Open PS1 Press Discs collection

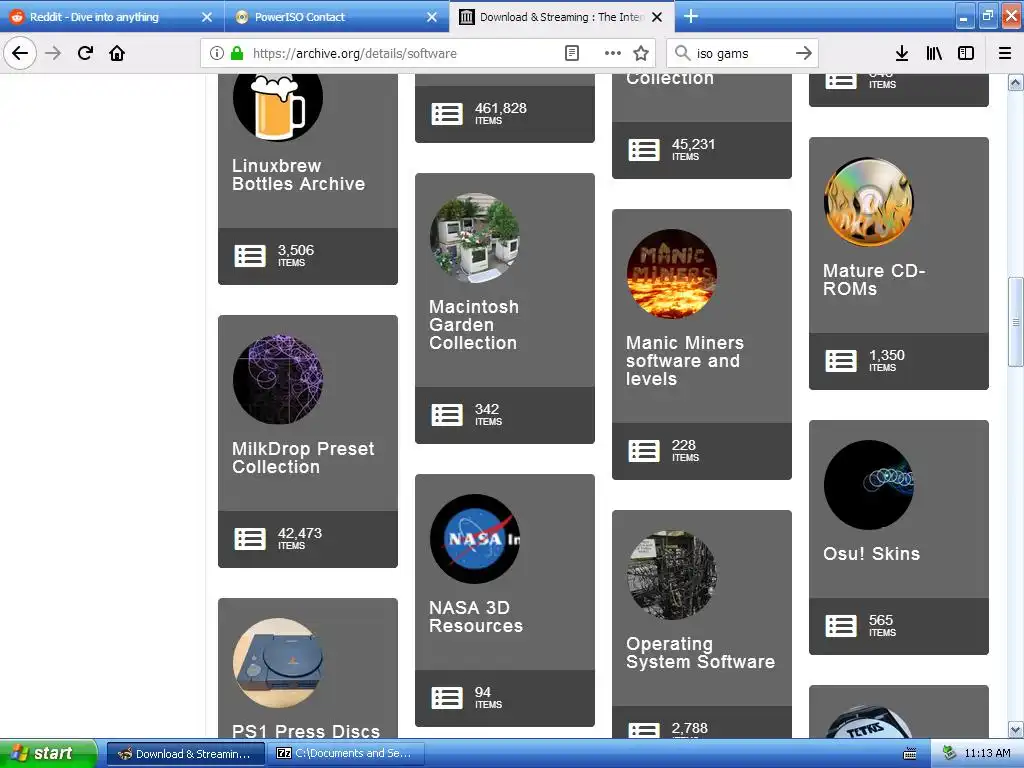coord(306,730)
